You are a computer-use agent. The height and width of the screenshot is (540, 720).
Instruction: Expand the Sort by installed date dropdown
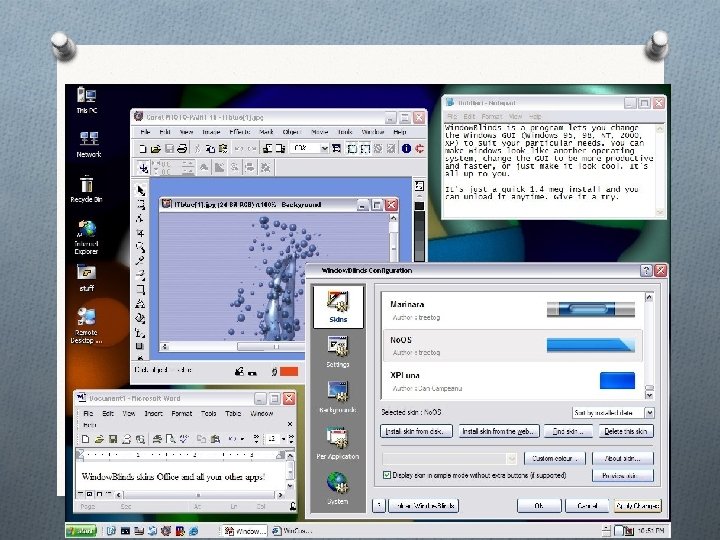tap(649, 413)
